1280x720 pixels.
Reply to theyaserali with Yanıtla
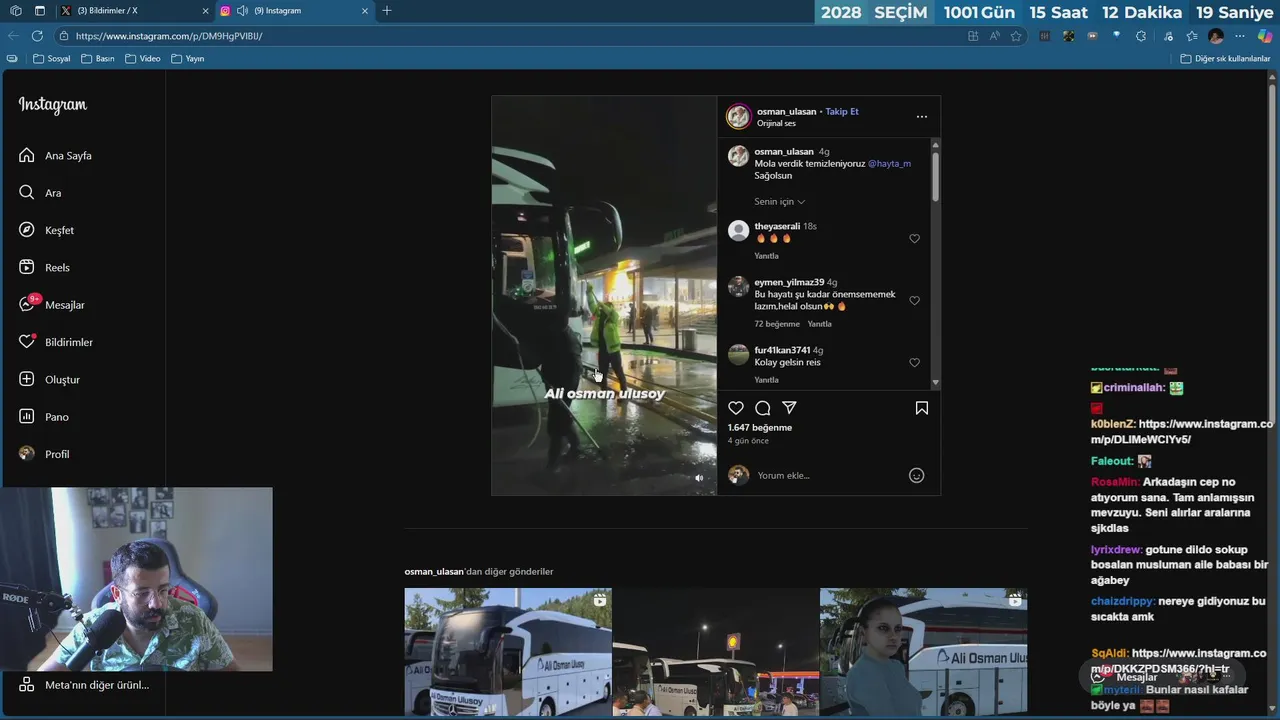[766, 256]
